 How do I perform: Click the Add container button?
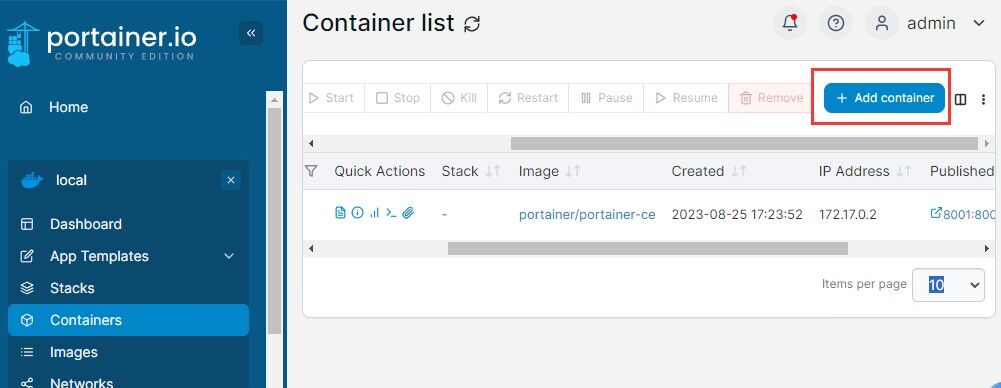click(884, 98)
